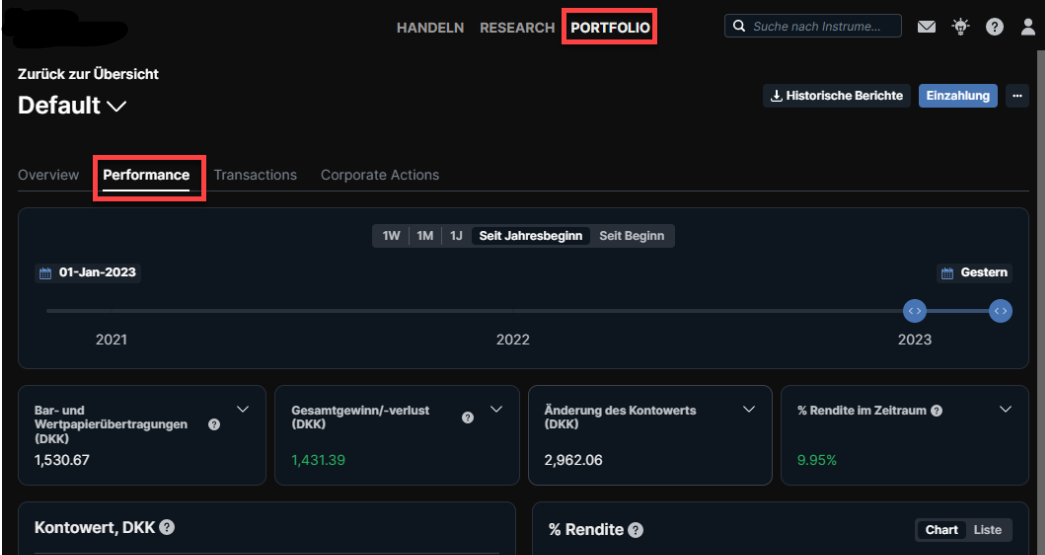1045x555 pixels.
Task: Open the Transactions tab
Action: click(255, 175)
